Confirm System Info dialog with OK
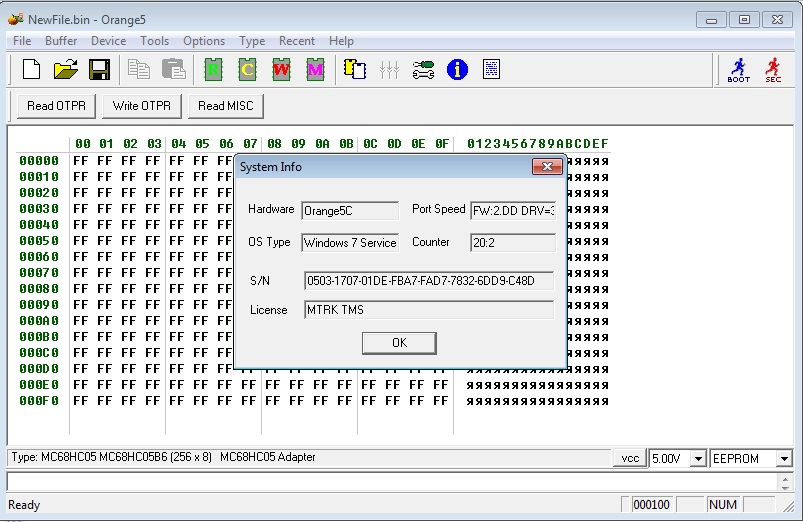 (399, 343)
